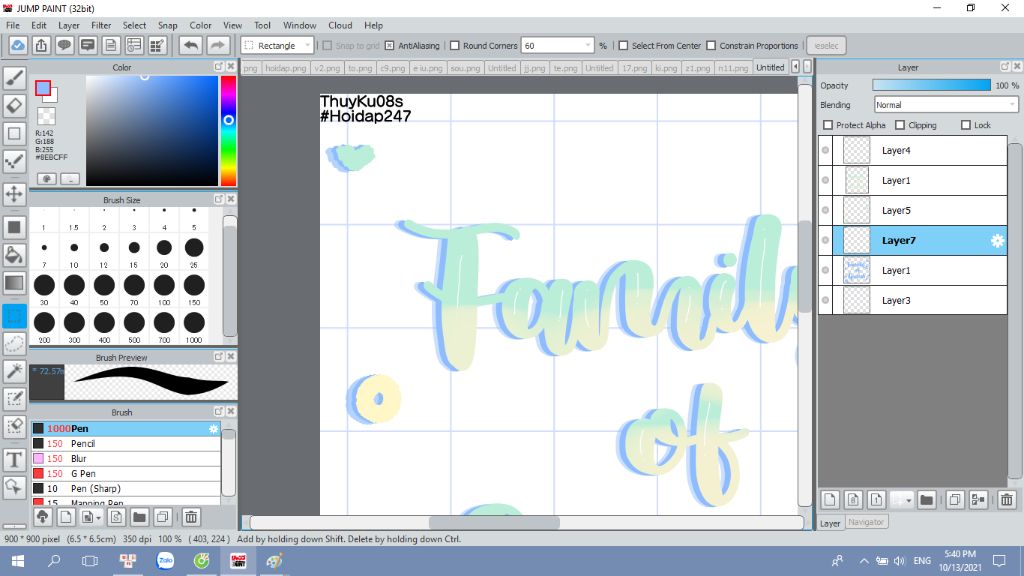1024x576 pixels.
Task: Open the Rectangle selection shape dropdown
Action: click(x=278, y=46)
